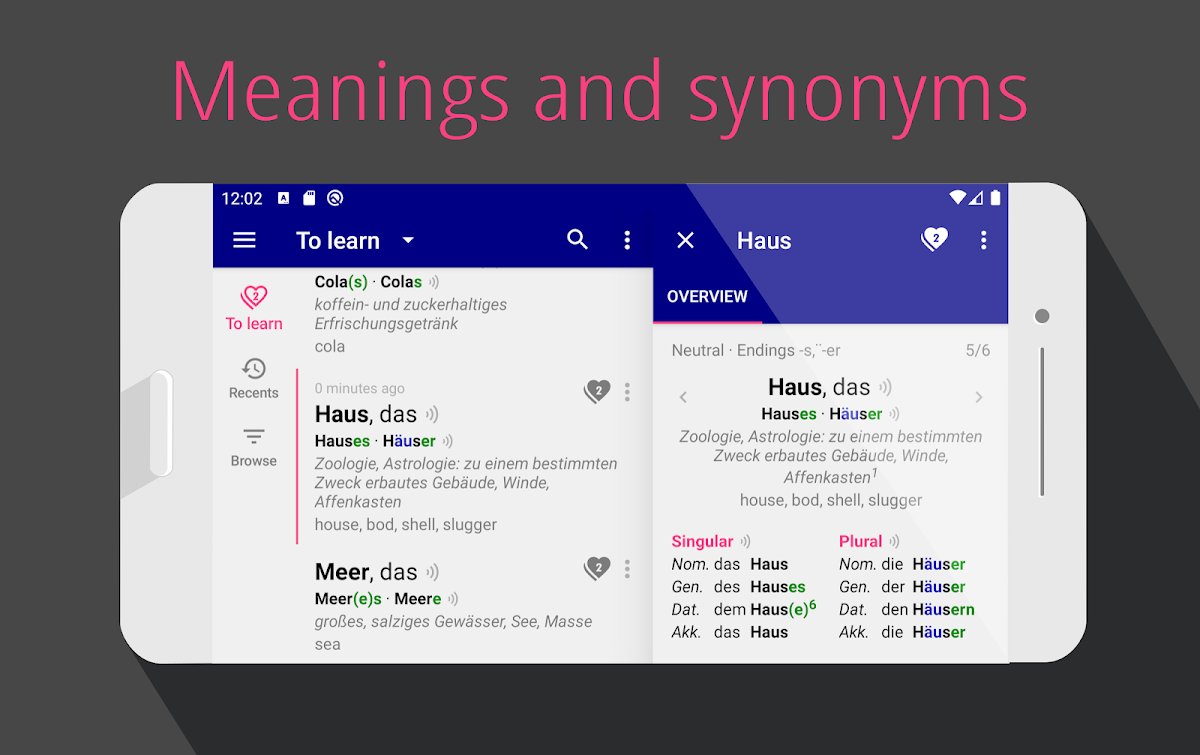Screen dimensions: 1200x755
Task: Tap the search magnifier icon
Action: click(x=577, y=240)
